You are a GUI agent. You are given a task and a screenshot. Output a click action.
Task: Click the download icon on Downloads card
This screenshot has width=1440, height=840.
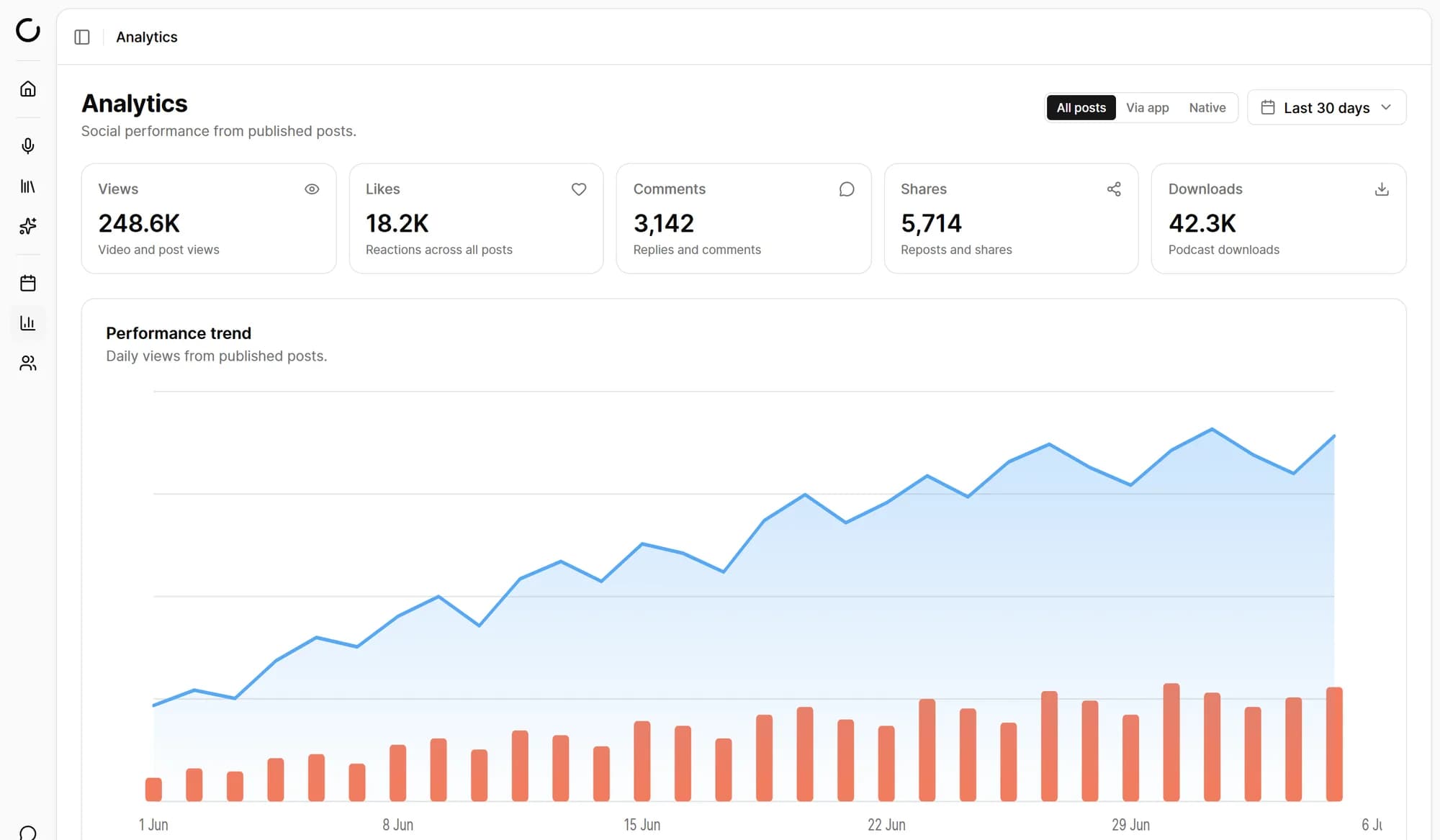(x=1382, y=189)
